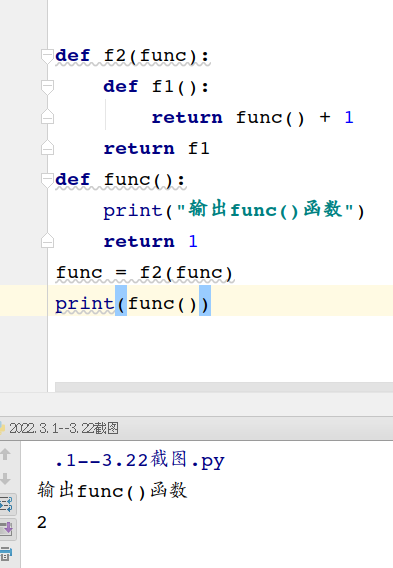Collapse the def f1() fold marker
Viewport: 393px width, 568px height.
tap(47, 87)
